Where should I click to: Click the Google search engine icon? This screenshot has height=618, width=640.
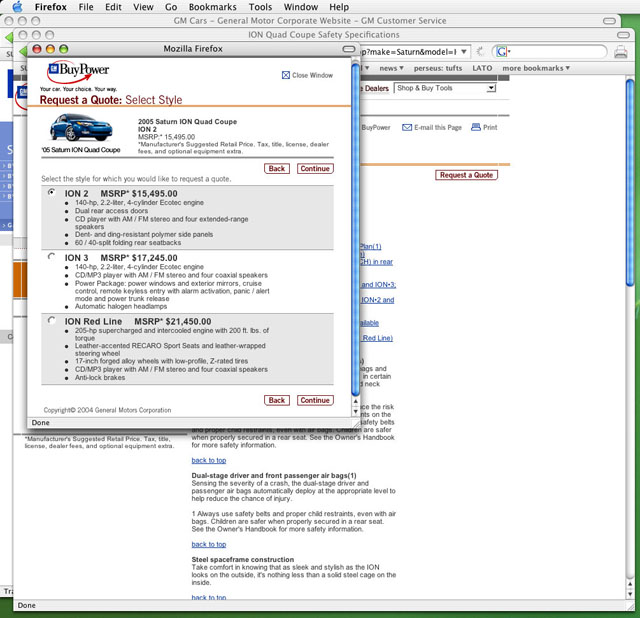pos(500,52)
